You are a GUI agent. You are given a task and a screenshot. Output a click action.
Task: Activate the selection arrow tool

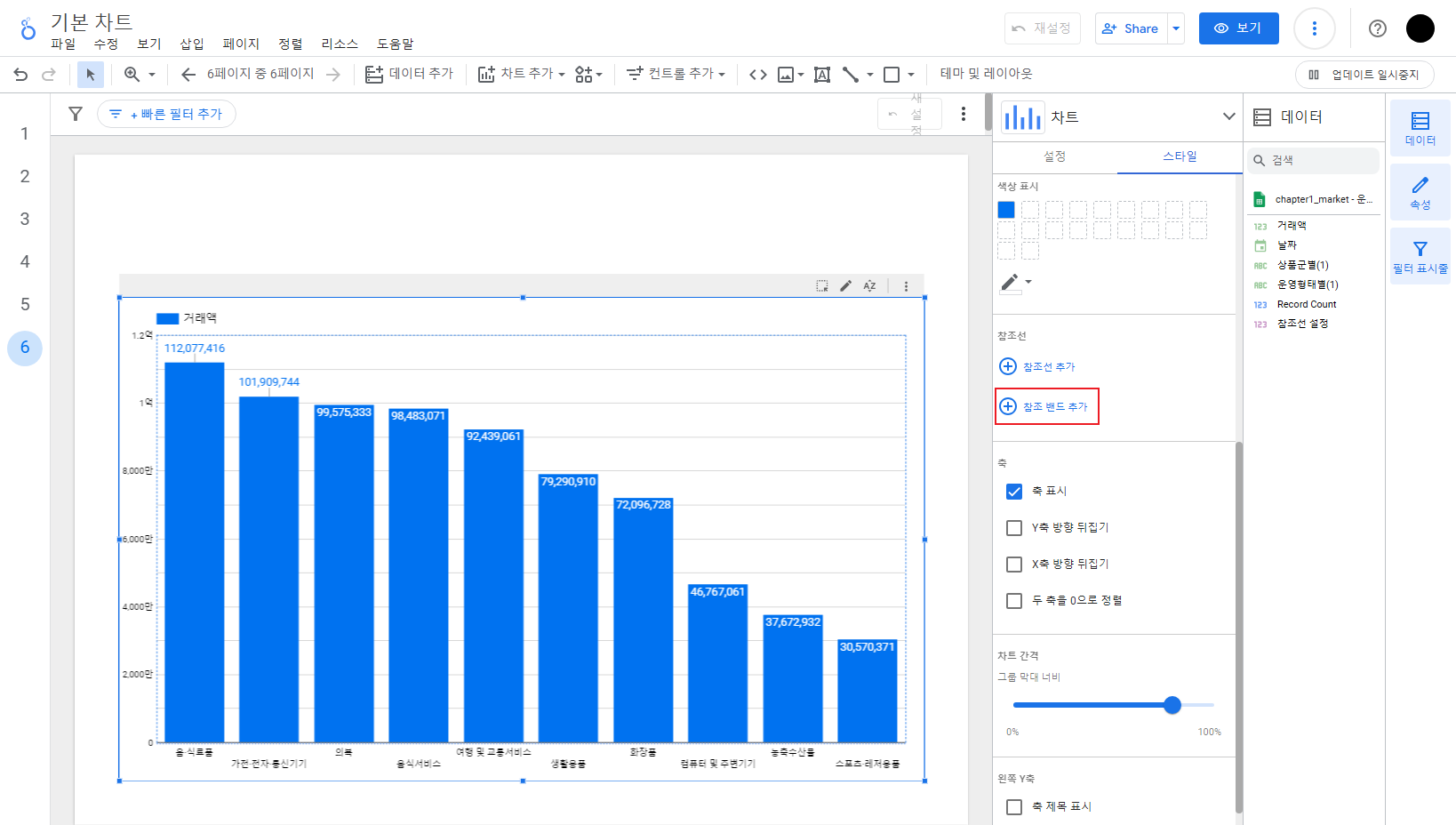pyautogui.click(x=90, y=75)
